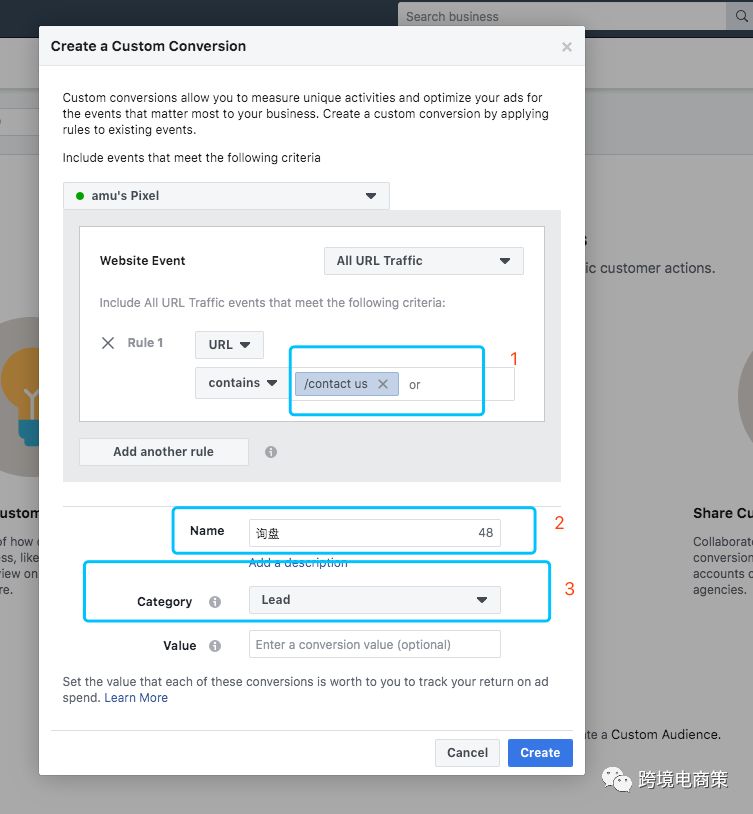Image resolution: width=753 pixels, height=814 pixels.
Task: Click the Add another rule button
Action: 164,452
